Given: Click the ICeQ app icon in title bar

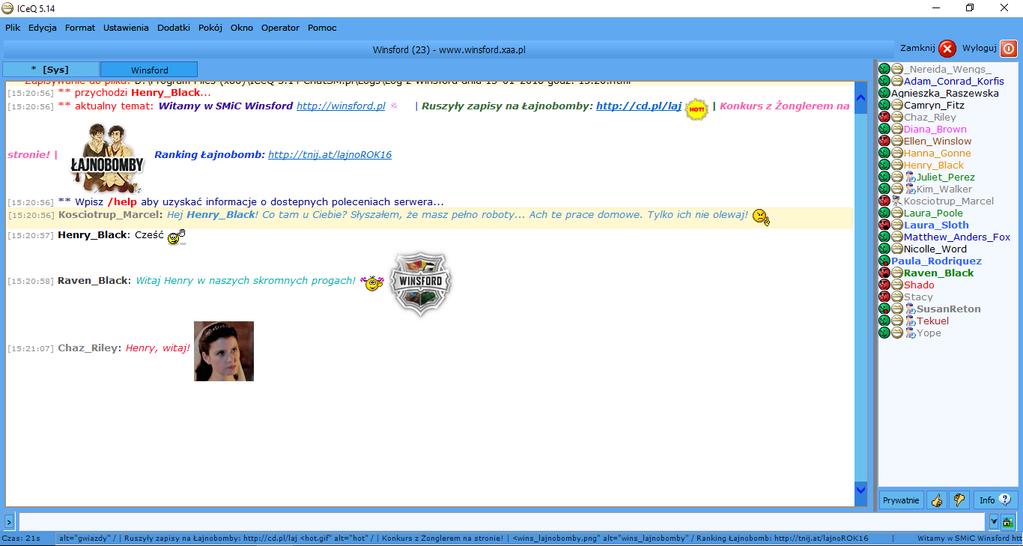Looking at the screenshot, I should [8, 8].
